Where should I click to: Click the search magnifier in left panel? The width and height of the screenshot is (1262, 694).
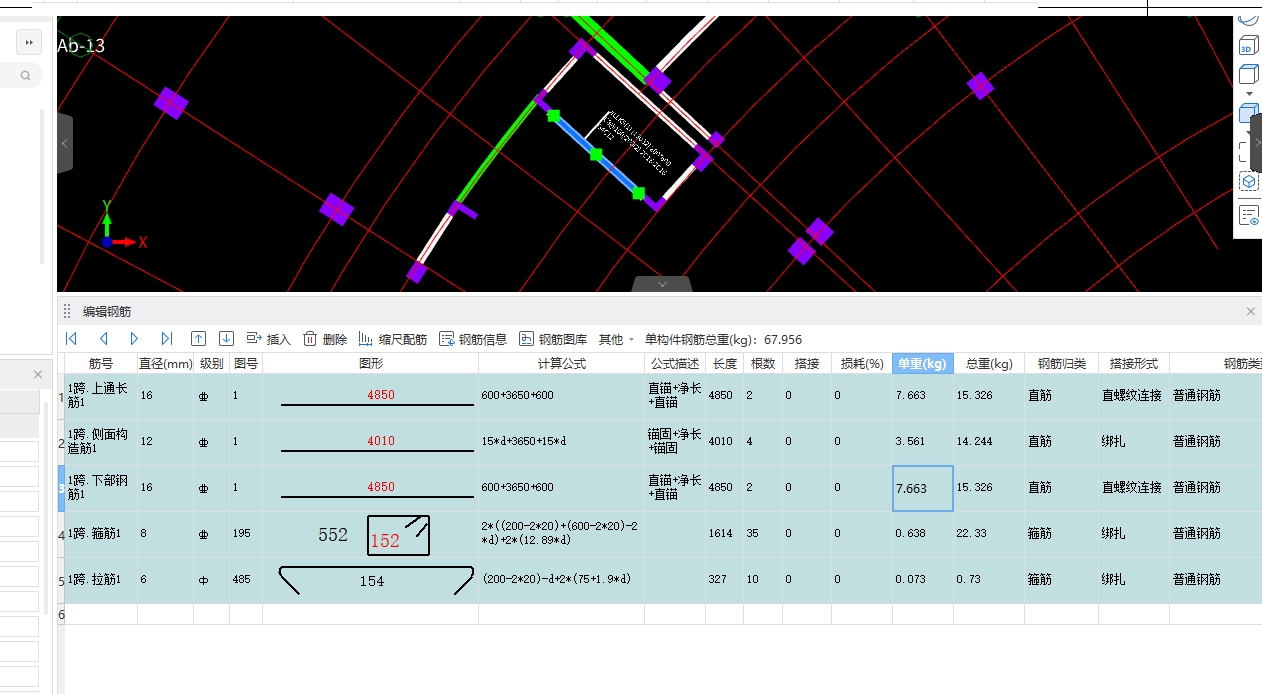point(25,75)
